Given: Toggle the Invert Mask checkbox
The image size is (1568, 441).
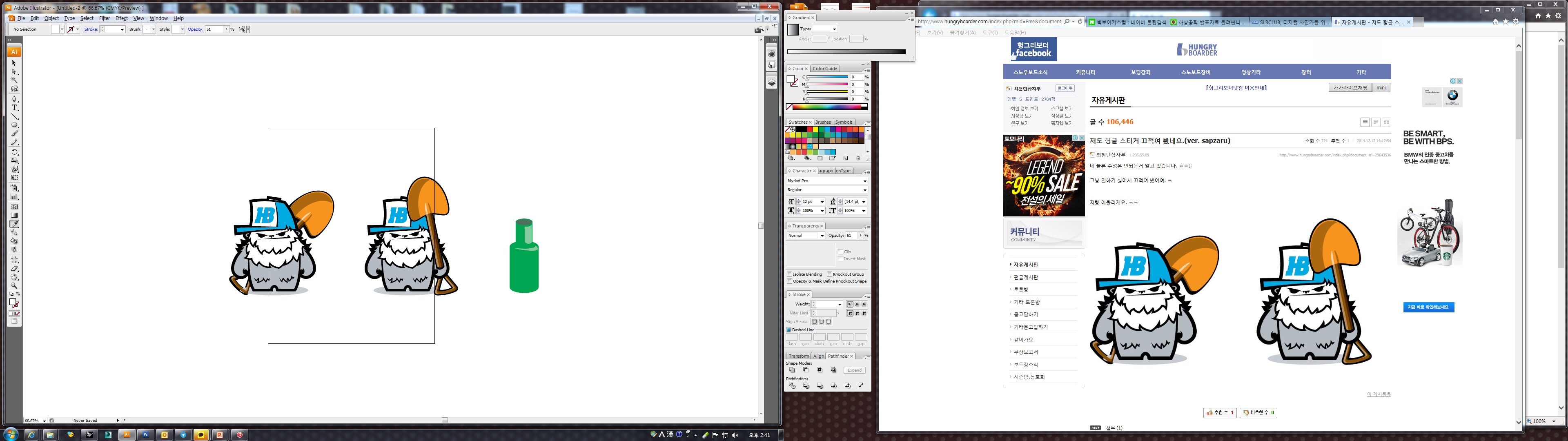Looking at the screenshot, I should (x=841, y=259).
